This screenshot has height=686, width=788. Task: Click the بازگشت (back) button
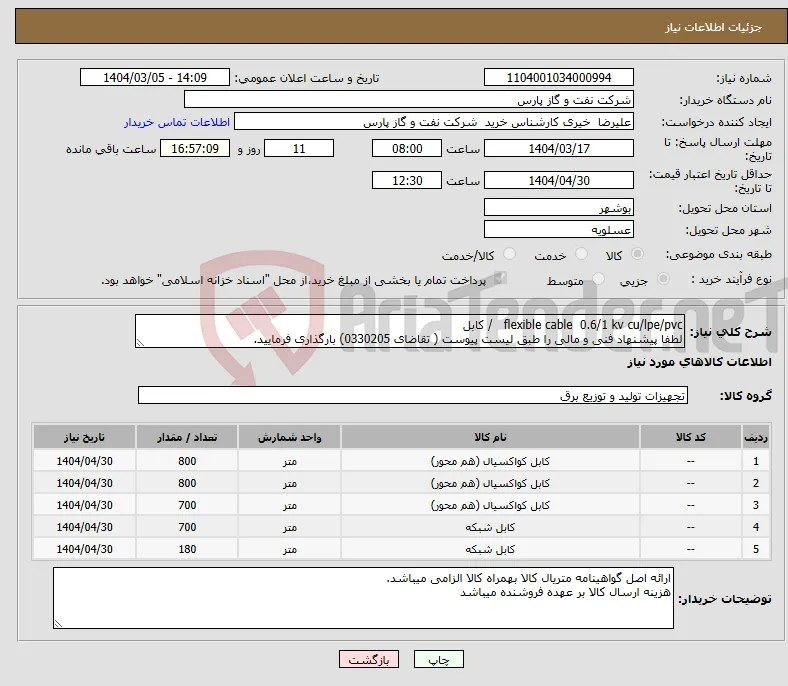coord(369,659)
